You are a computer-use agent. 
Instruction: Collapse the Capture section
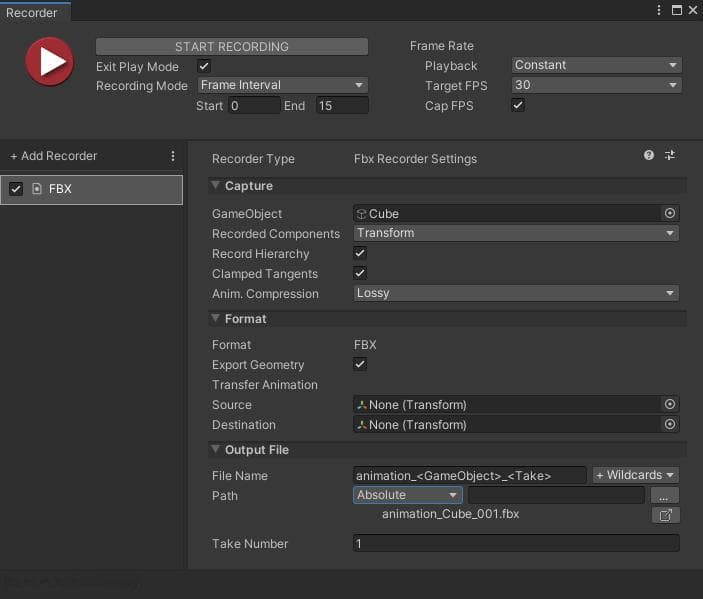[215, 185]
